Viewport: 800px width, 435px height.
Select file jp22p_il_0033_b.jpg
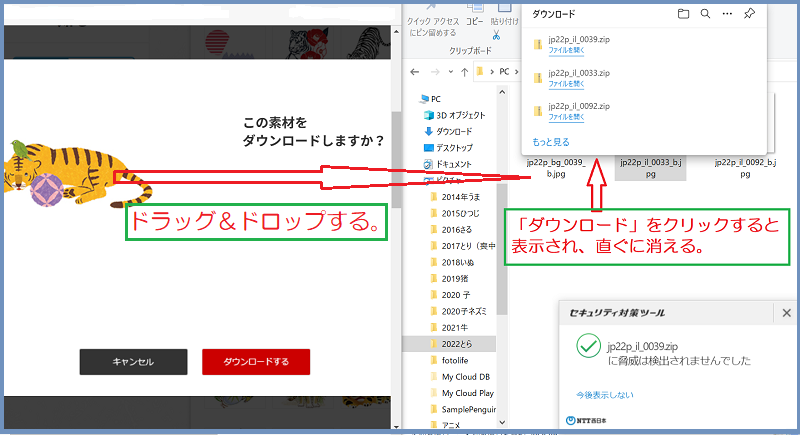pos(650,168)
